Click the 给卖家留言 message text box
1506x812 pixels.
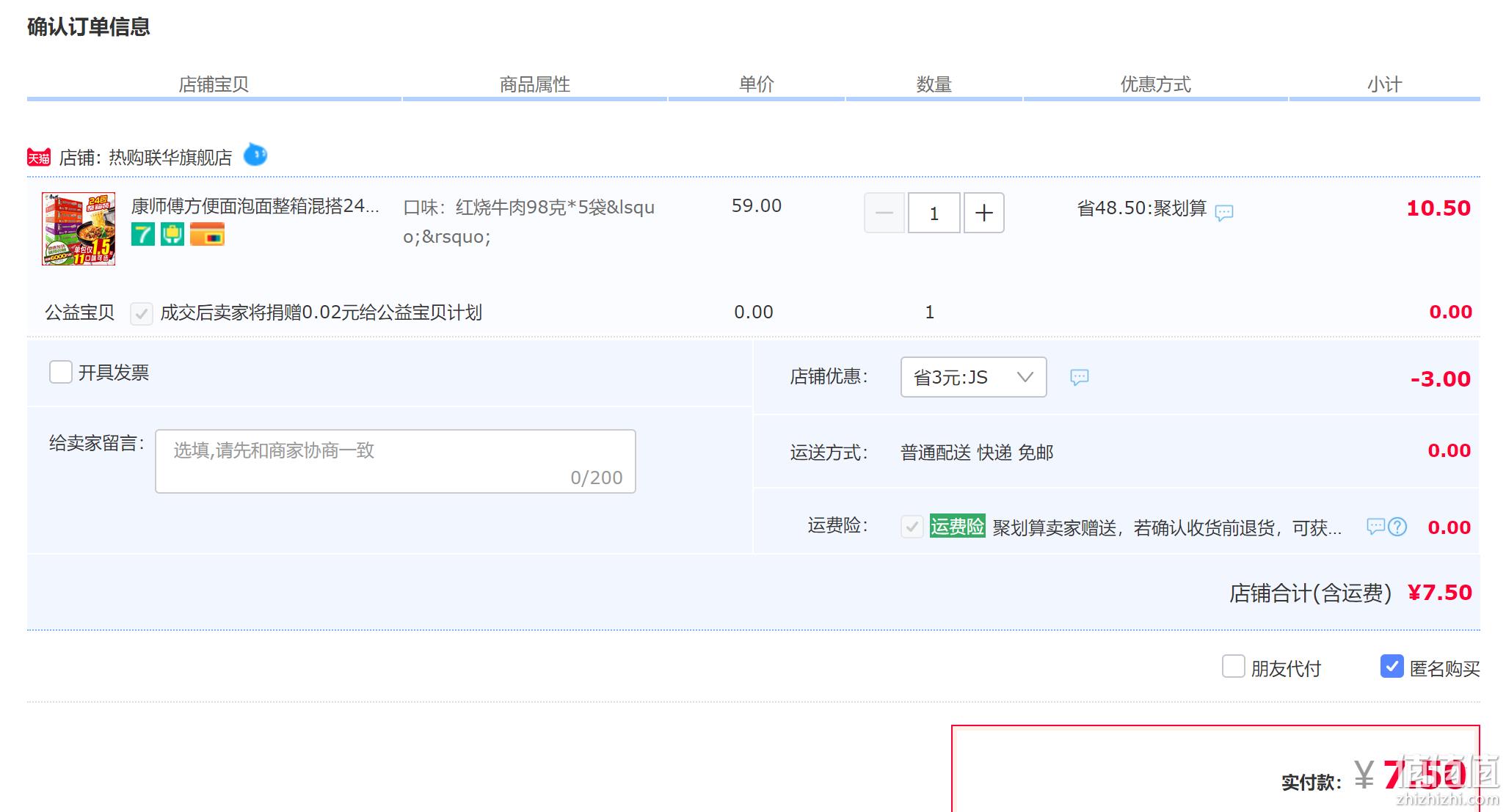[x=396, y=461]
